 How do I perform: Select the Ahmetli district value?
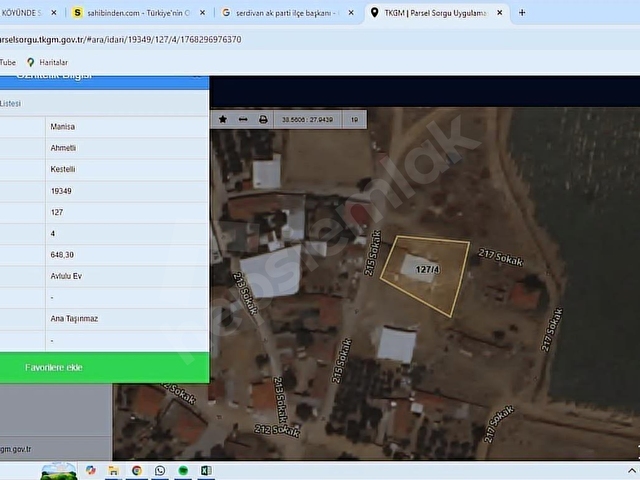click(x=63, y=148)
